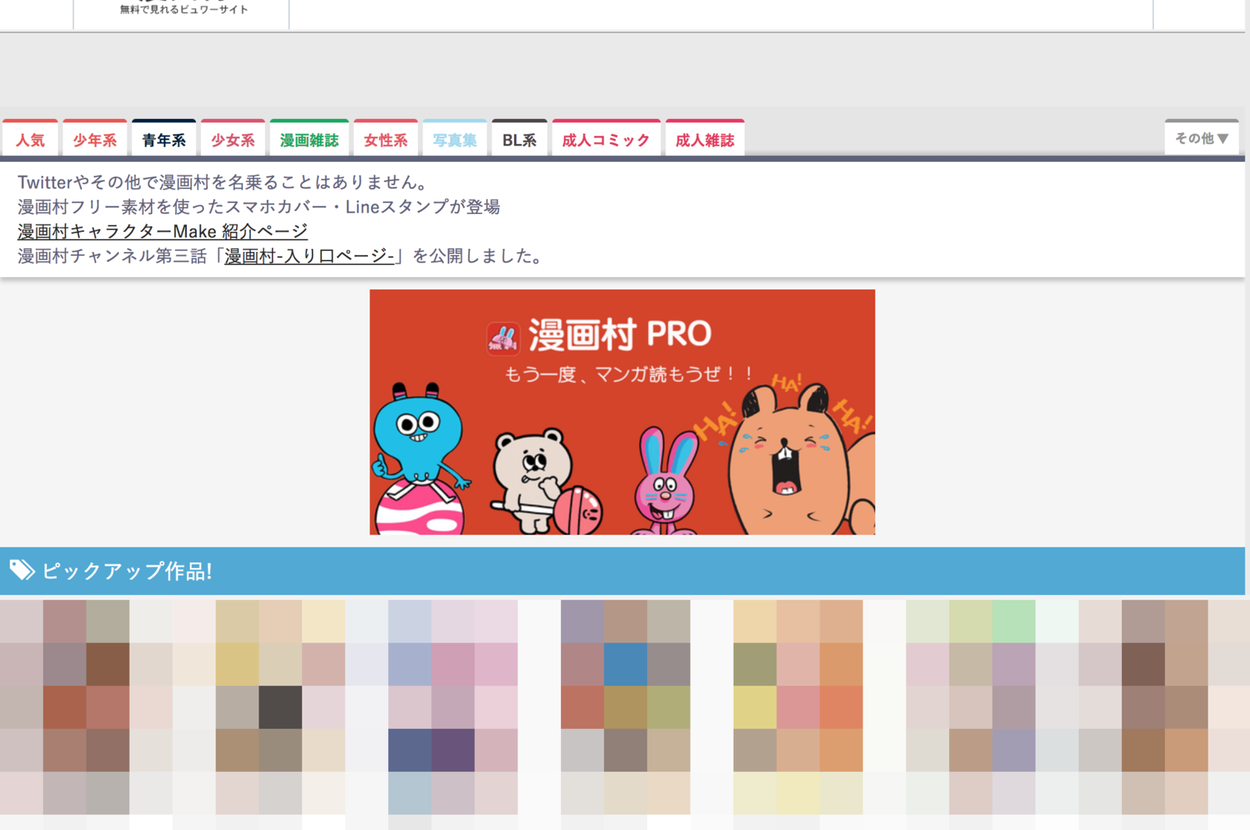Screen dimensions: 1250x830
Task: Switch to the 写真集 tab
Action: pyautogui.click(x=454, y=140)
